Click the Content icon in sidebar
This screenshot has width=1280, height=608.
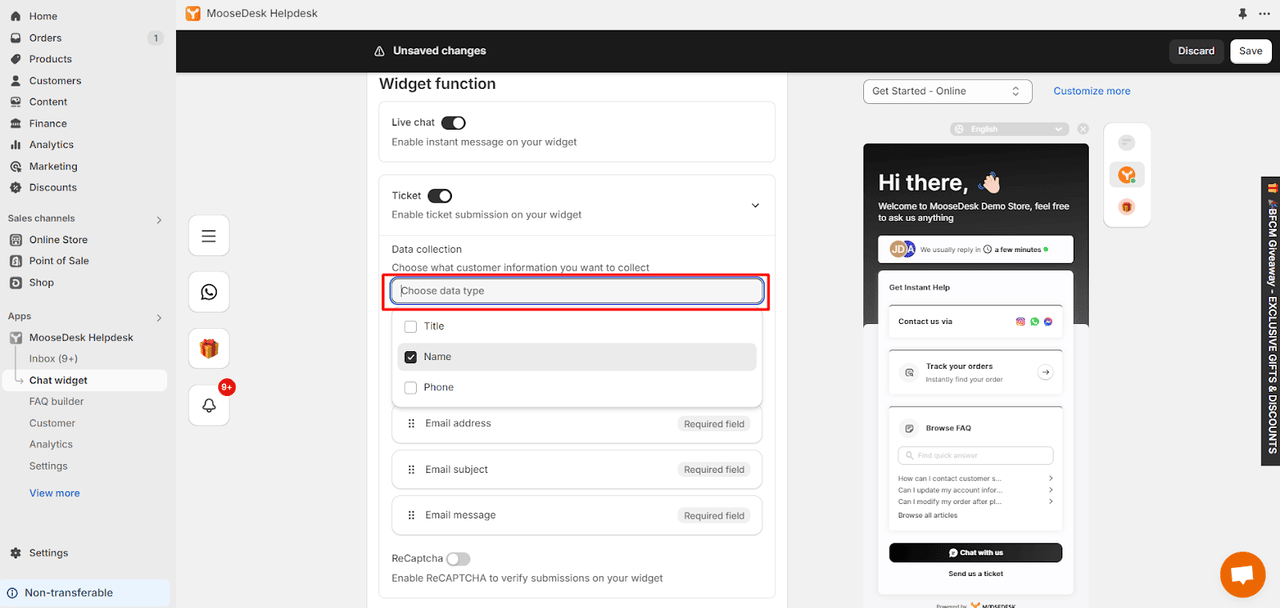15,102
